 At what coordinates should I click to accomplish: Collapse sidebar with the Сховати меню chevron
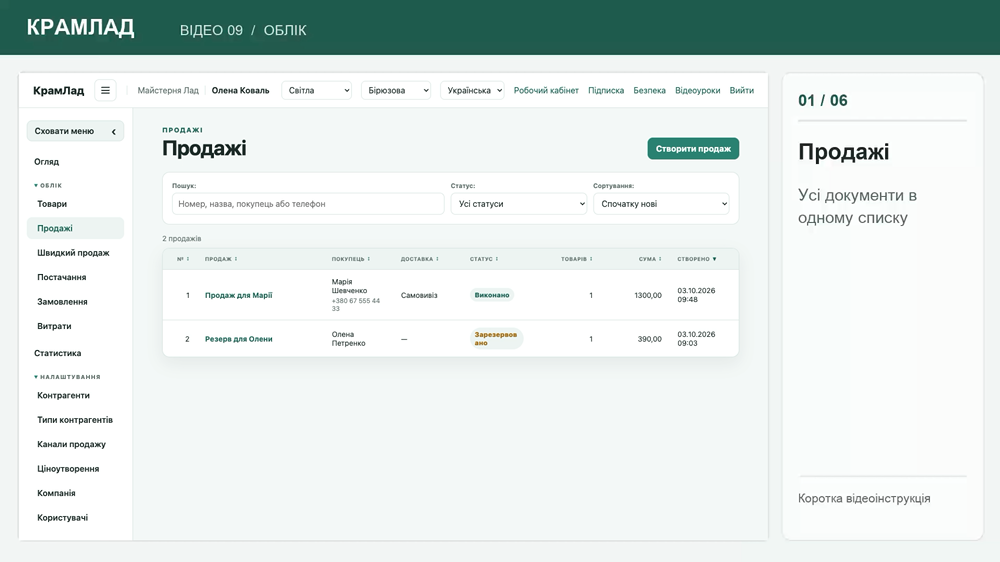(x=114, y=131)
